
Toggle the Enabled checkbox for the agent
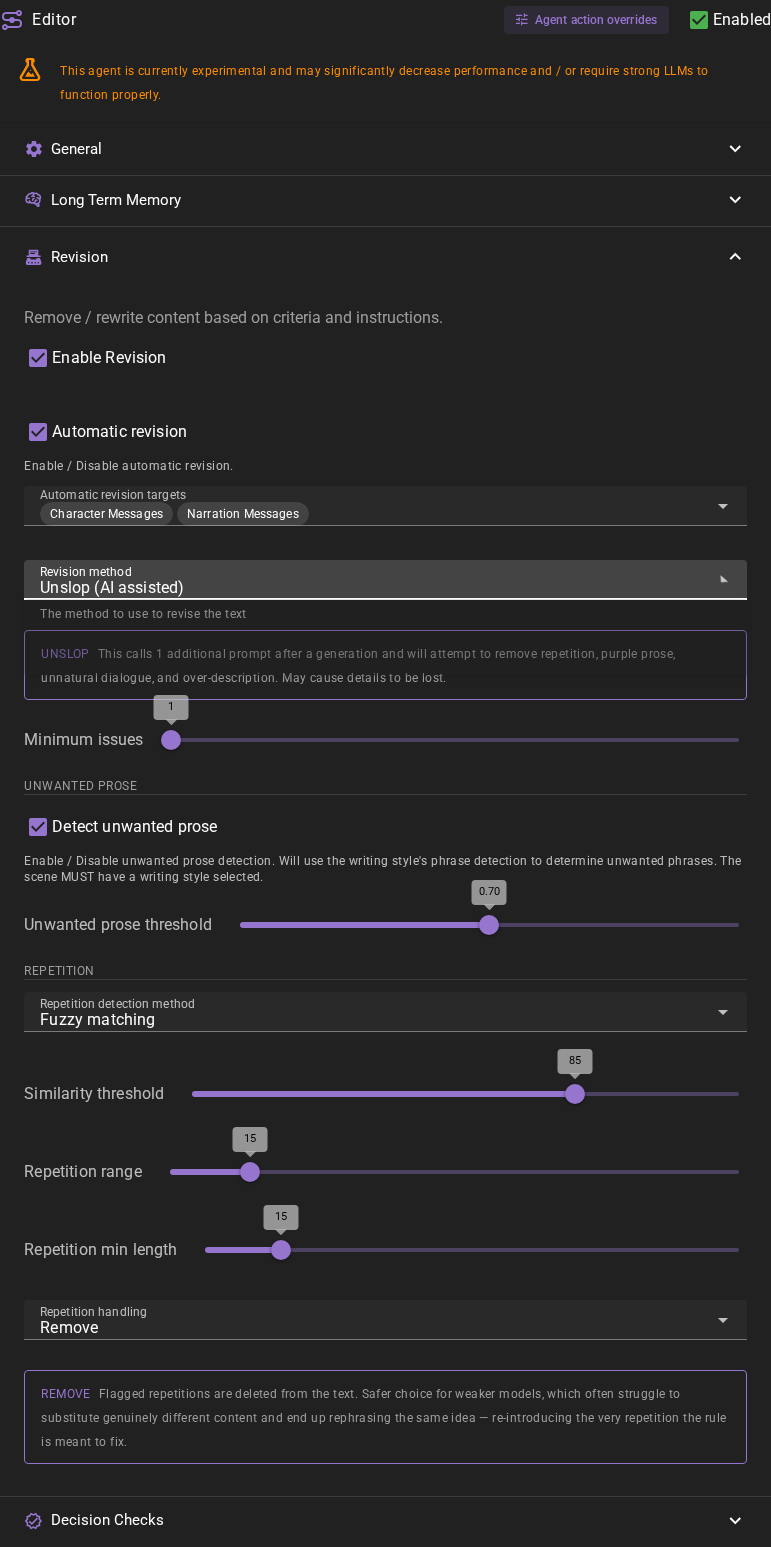pyautogui.click(x=699, y=20)
